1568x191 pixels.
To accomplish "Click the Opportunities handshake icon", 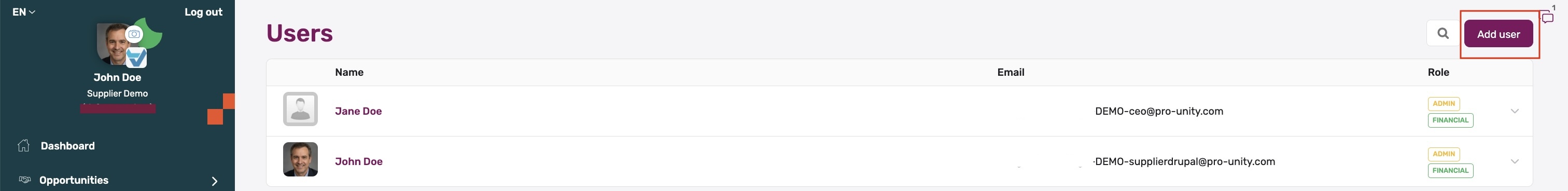I will pyautogui.click(x=24, y=180).
